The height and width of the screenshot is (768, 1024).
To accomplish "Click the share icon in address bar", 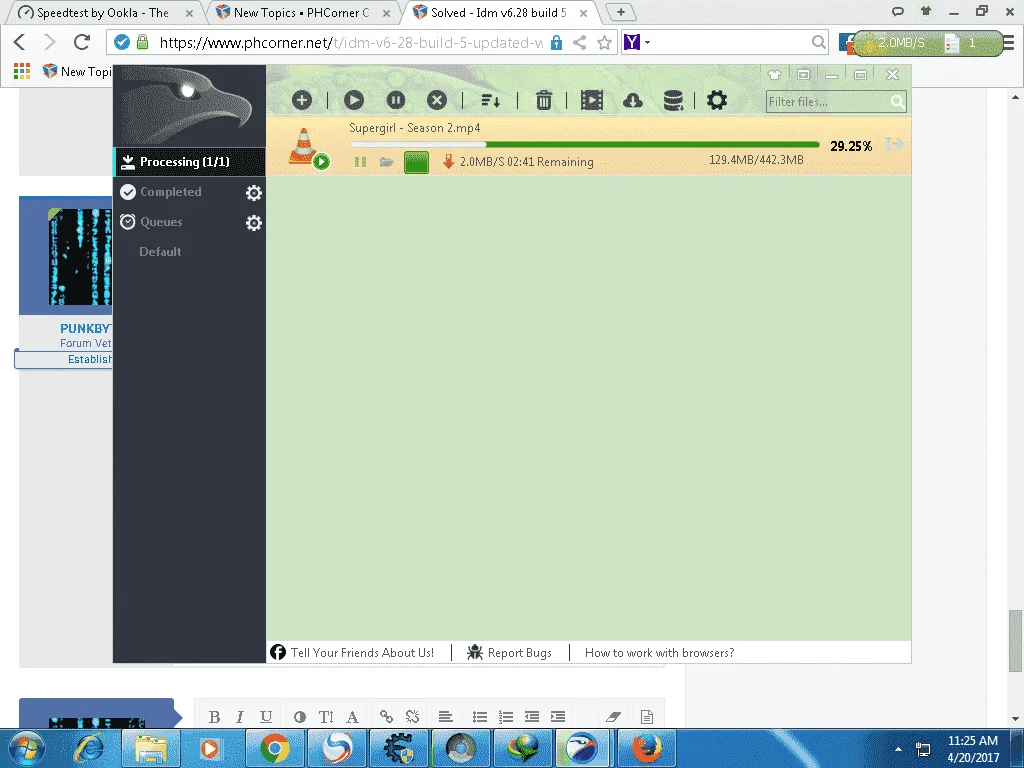I will click(579, 42).
